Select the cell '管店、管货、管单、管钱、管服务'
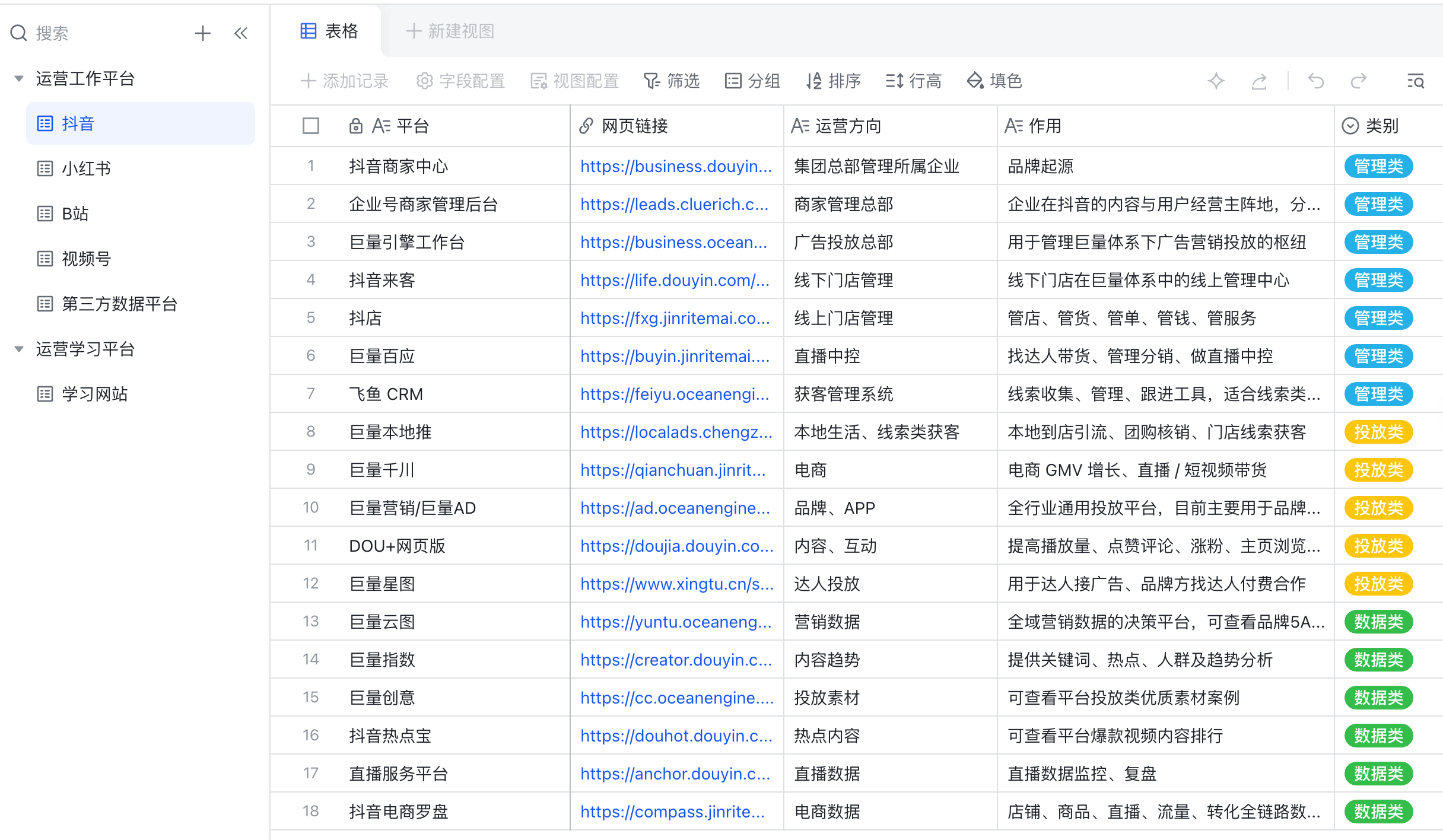The height and width of the screenshot is (840, 1443). click(1166, 318)
